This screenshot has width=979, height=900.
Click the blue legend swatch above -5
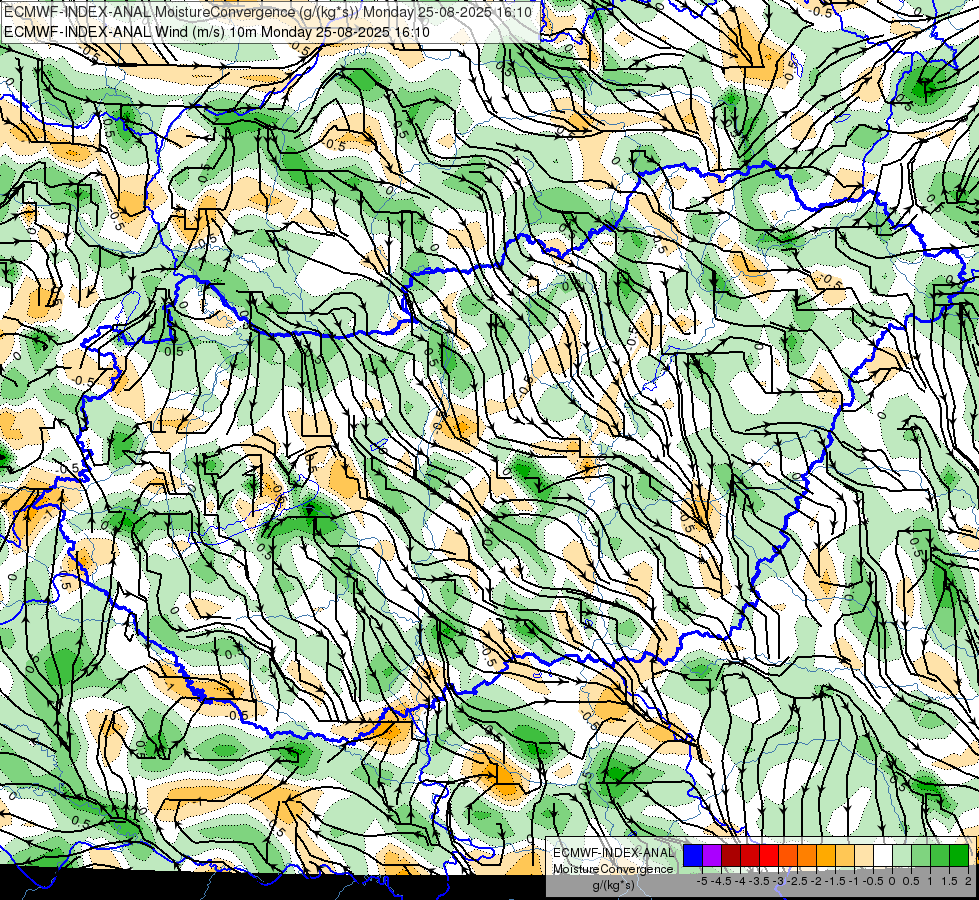(692, 855)
